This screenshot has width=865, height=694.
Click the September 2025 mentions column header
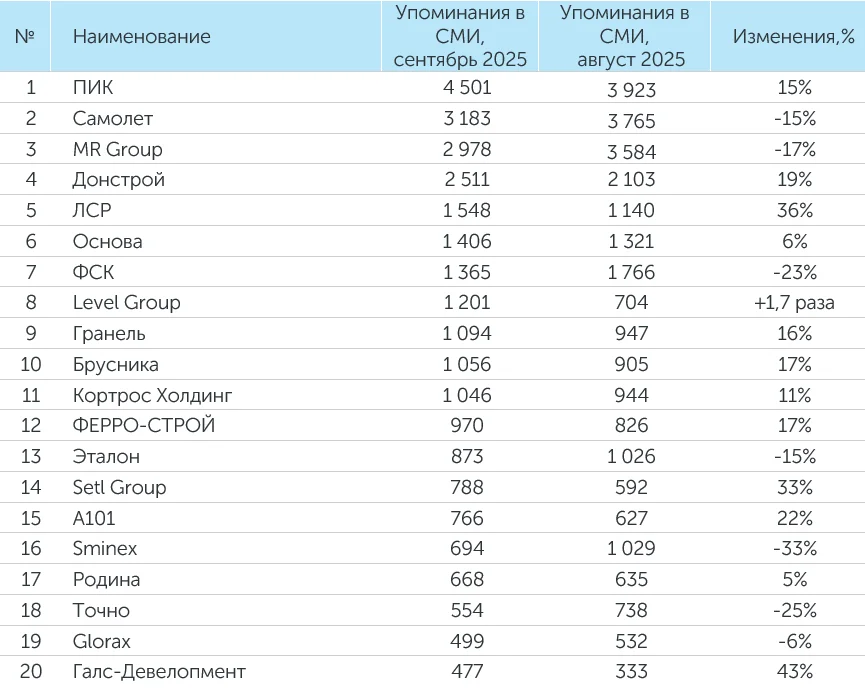click(459, 37)
